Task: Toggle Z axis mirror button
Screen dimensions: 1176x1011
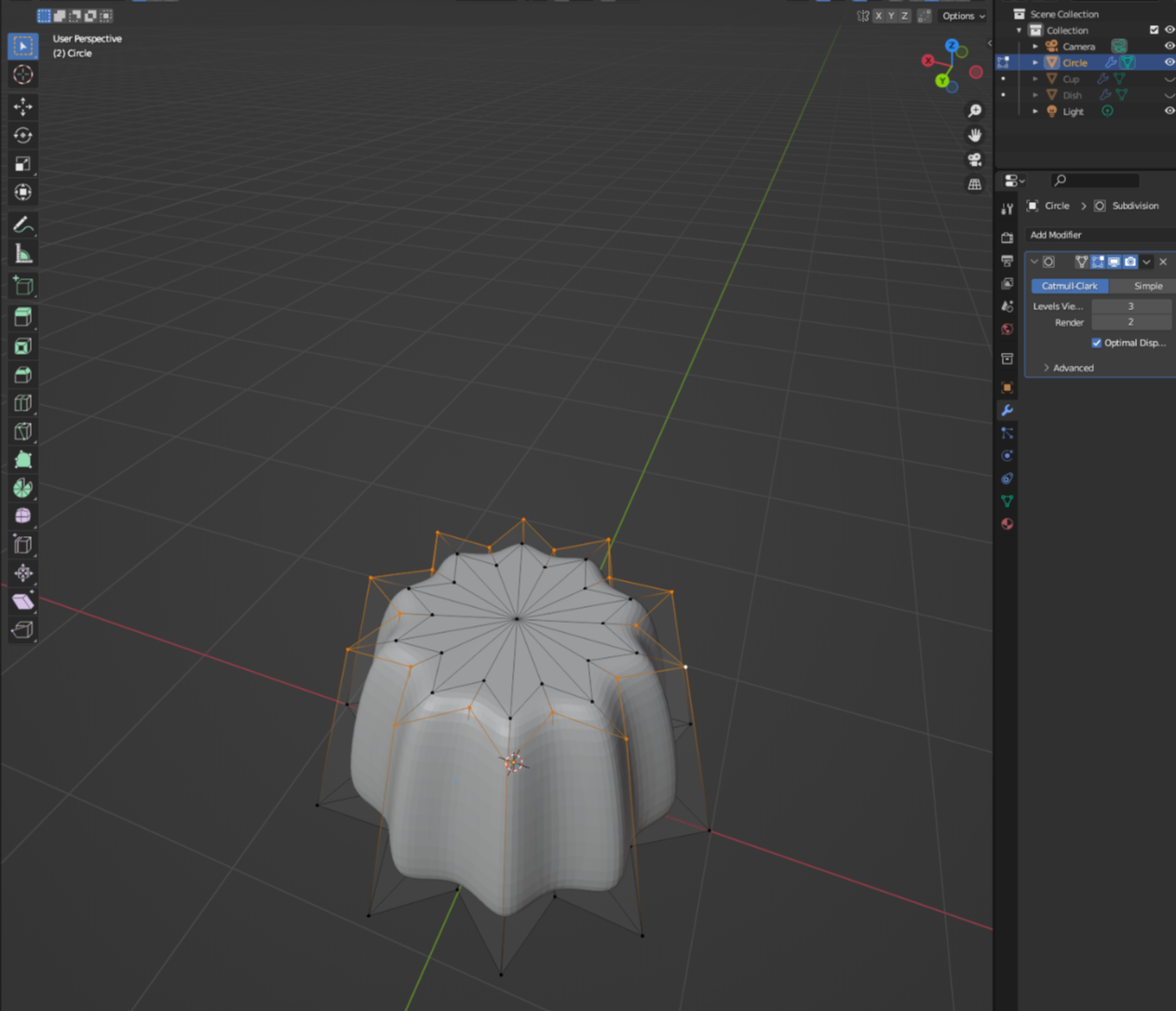Action: coord(904,16)
